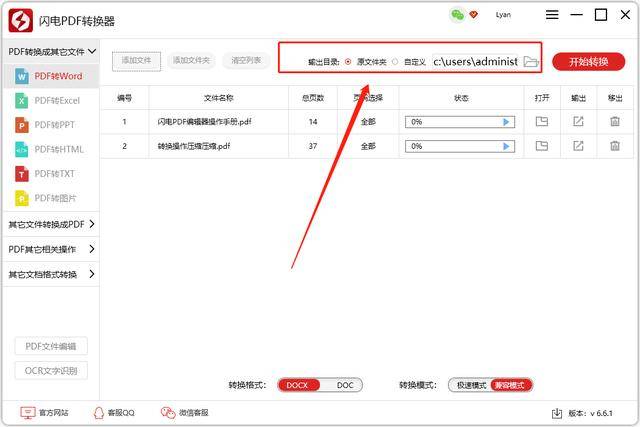Switch conversion mode to 极速模式
Screen dimensions: 640x427
(x=471, y=385)
